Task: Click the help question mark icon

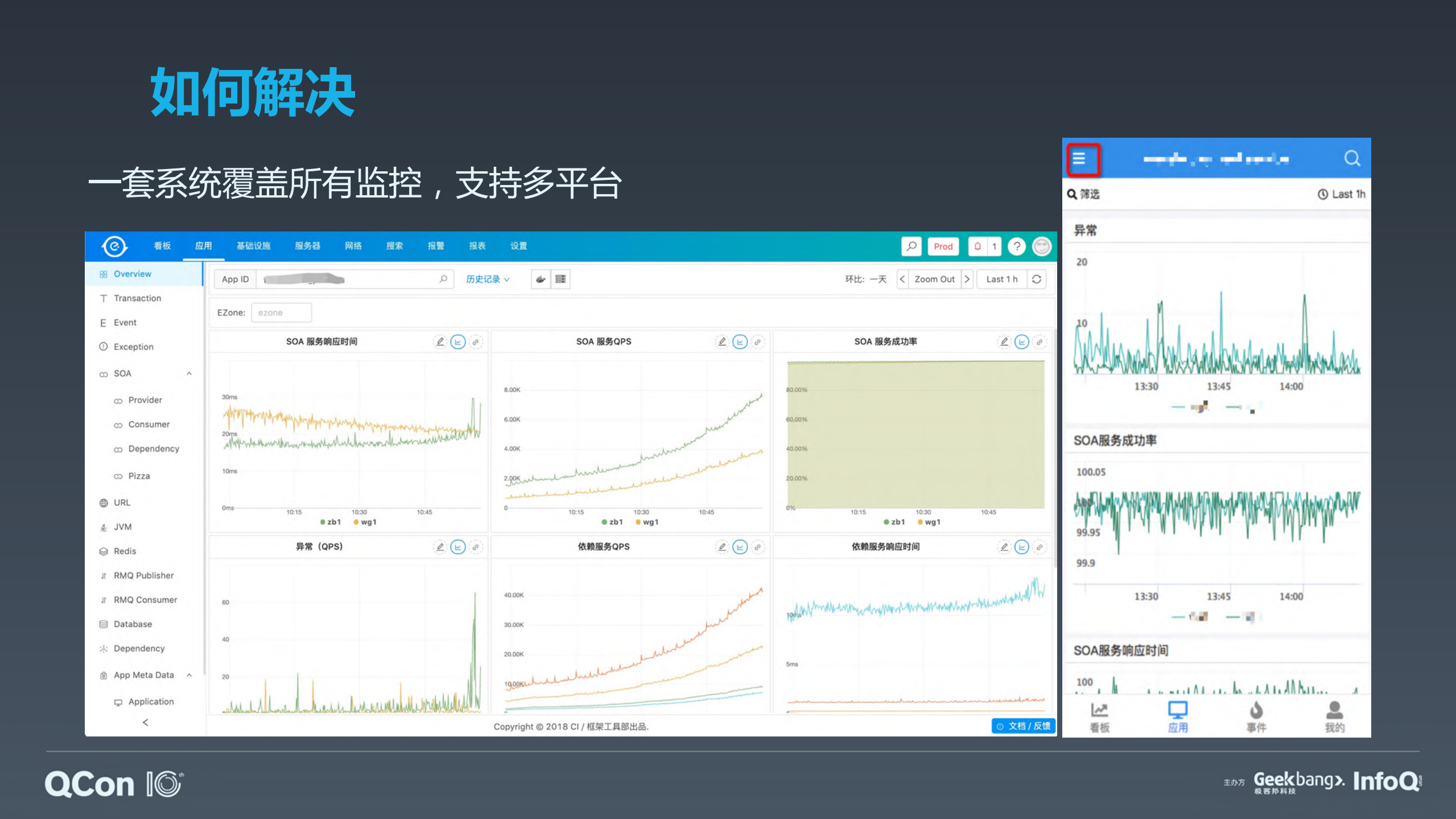Action: pos(1017,246)
